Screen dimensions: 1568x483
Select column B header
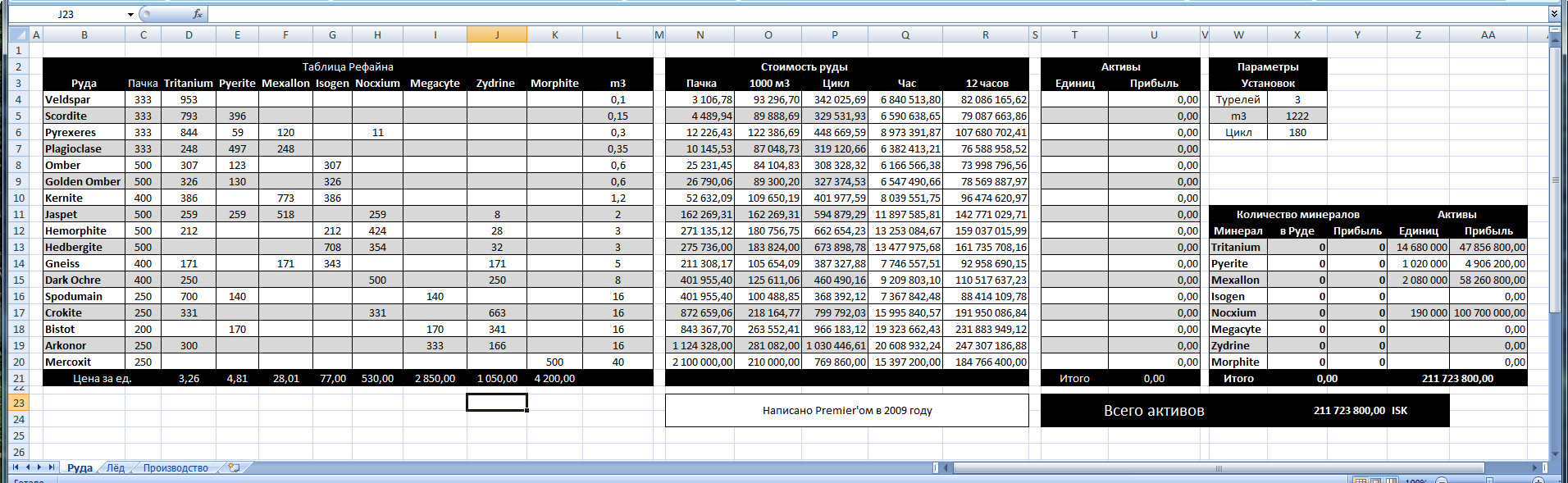coord(84,34)
